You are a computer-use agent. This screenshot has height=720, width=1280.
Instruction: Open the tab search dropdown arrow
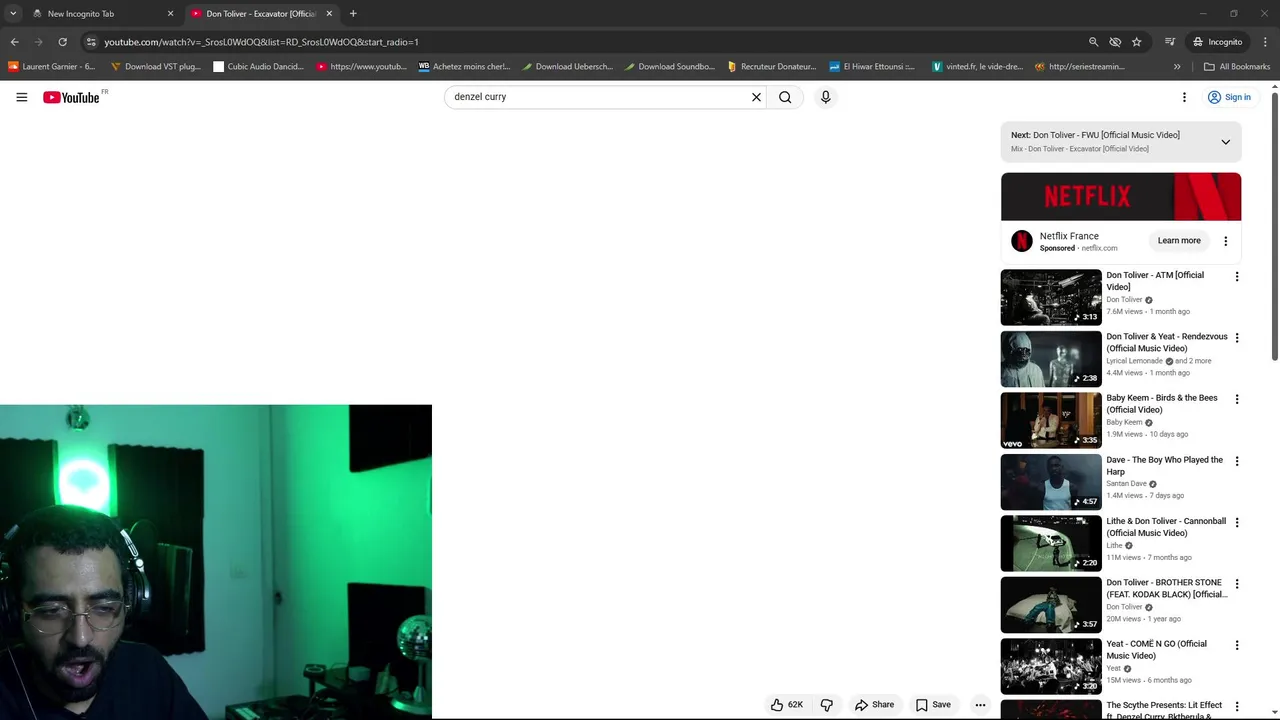pyautogui.click(x=13, y=14)
